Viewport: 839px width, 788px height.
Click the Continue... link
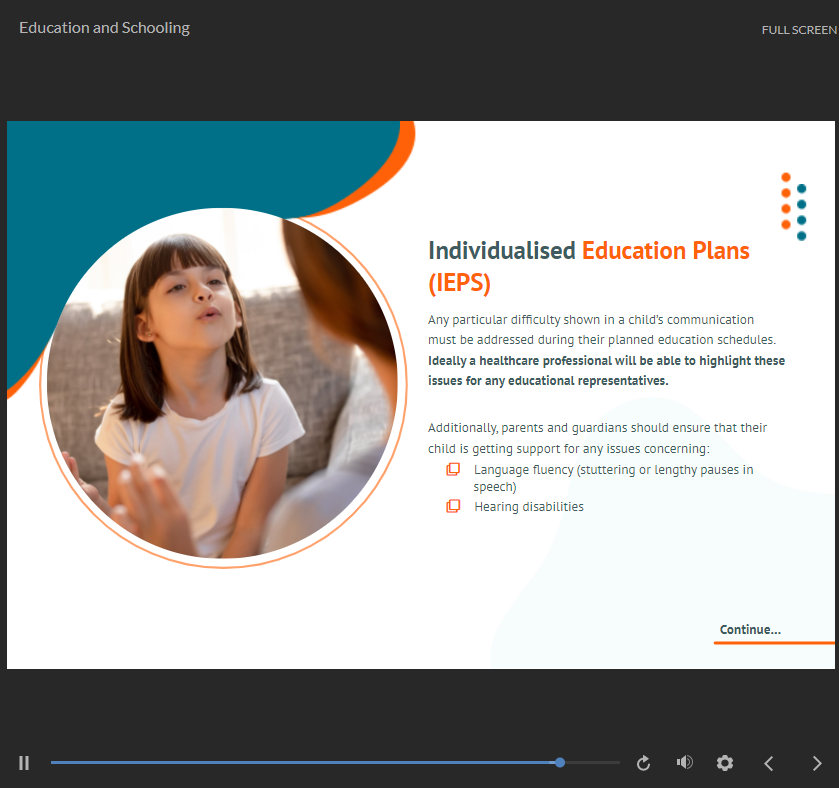point(750,630)
